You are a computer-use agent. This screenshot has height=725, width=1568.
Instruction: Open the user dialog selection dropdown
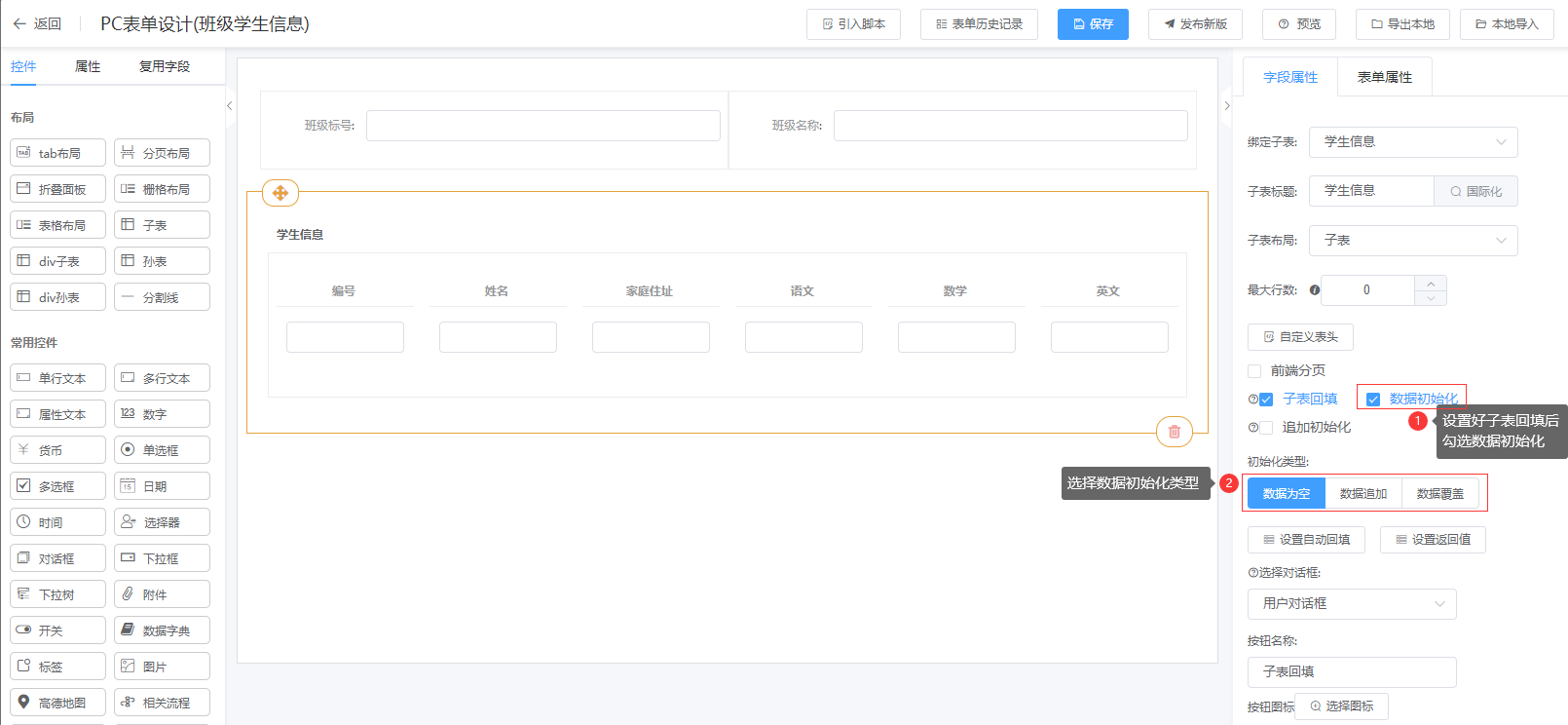(x=1351, y=604)
